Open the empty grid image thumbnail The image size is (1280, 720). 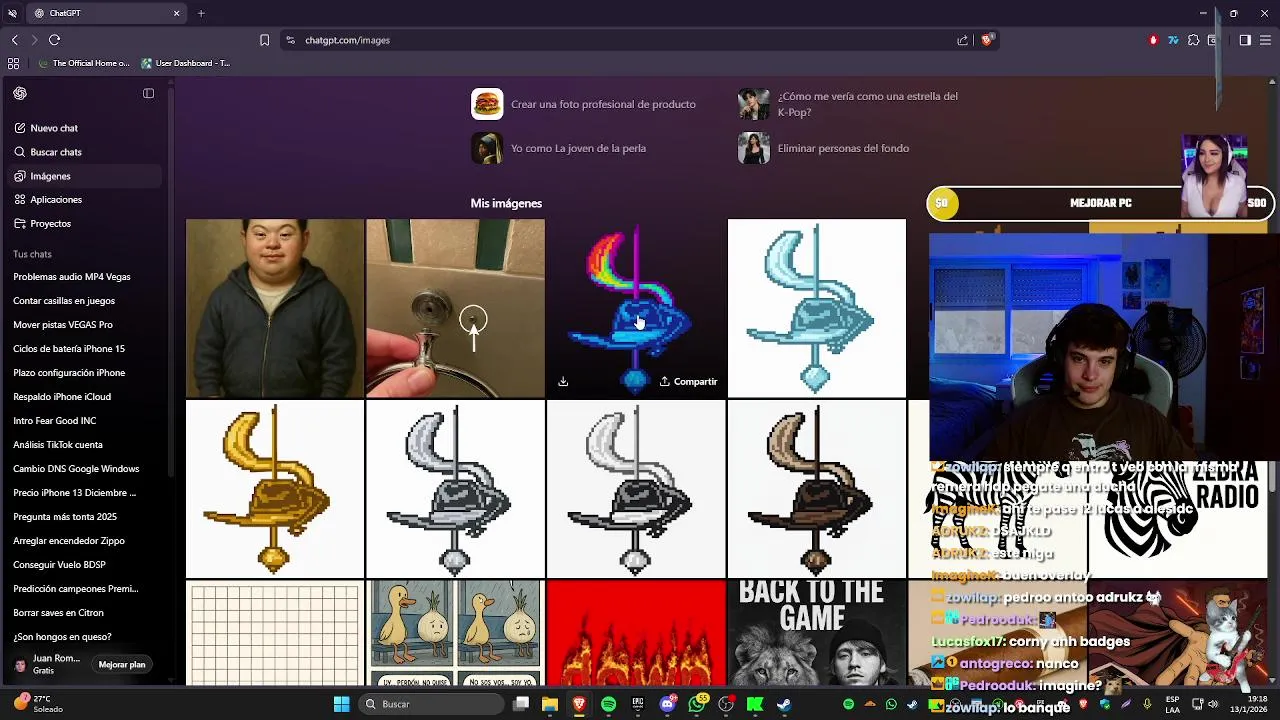point(275,634)
